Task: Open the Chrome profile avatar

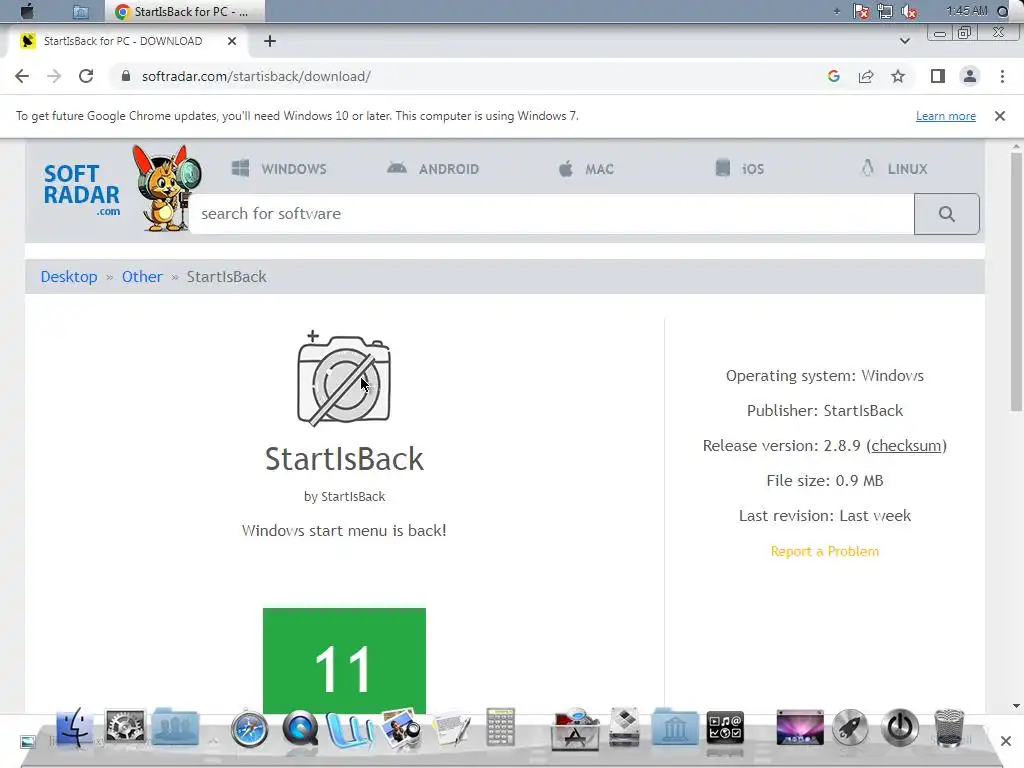Action: 970,76
